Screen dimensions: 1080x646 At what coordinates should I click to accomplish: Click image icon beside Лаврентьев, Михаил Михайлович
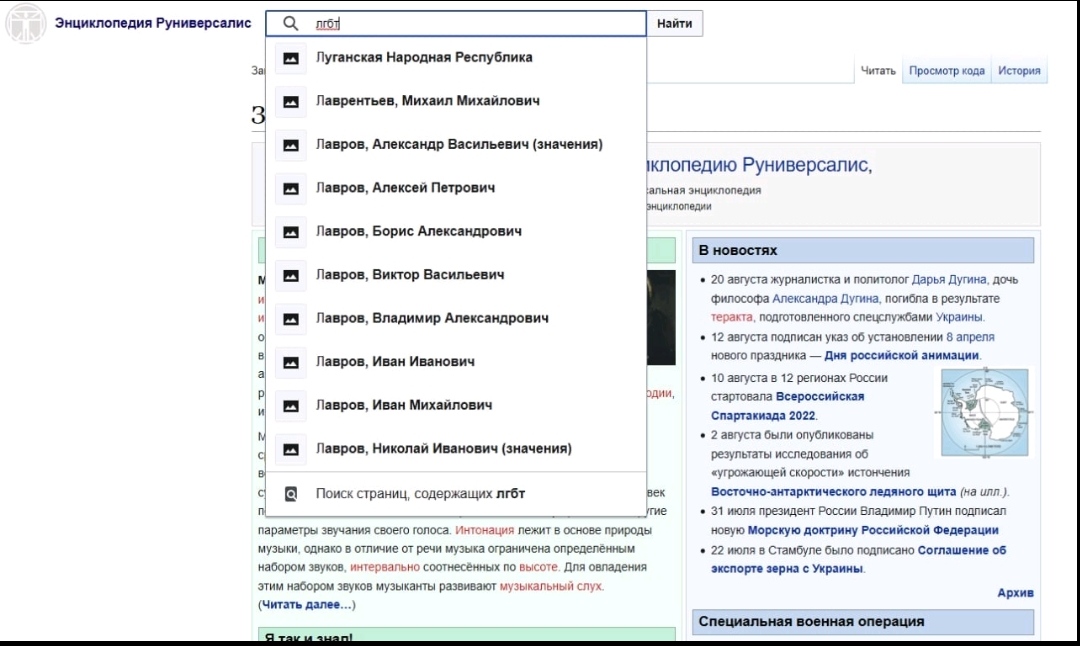tap(291, 101)
